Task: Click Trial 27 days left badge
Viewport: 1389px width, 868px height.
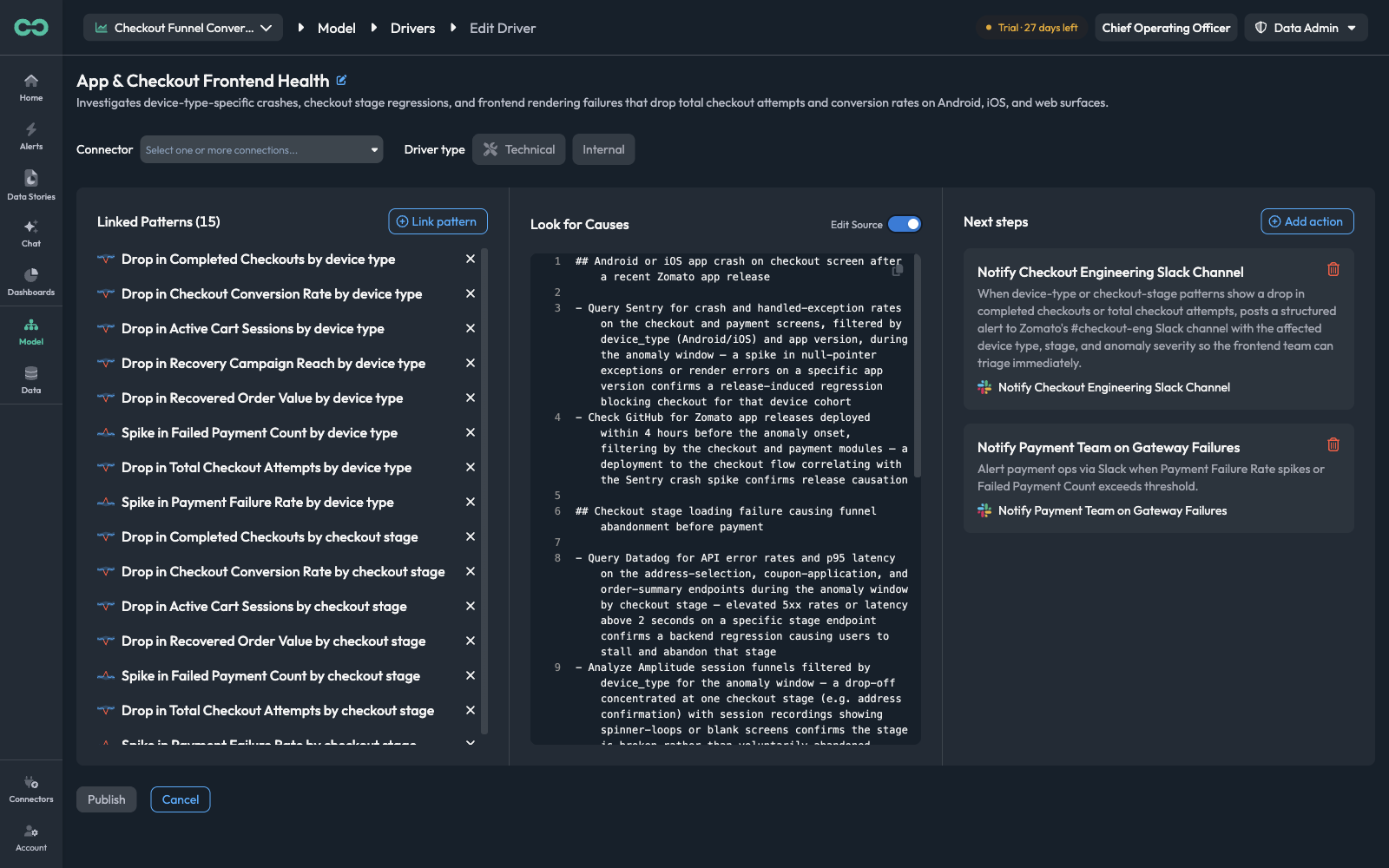Action: coord(1031,28)
